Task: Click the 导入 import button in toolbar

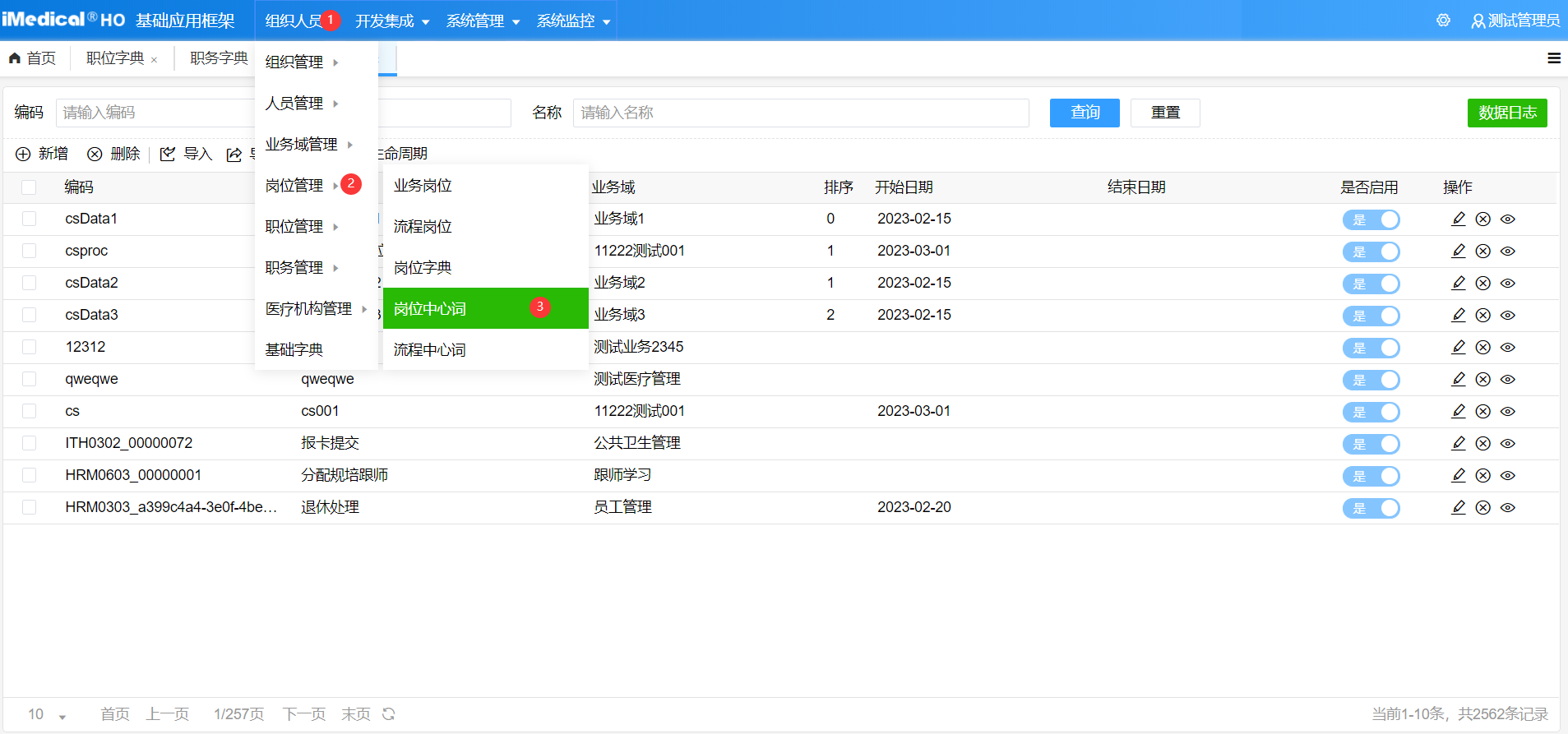Action: click(x=186, y=154)
